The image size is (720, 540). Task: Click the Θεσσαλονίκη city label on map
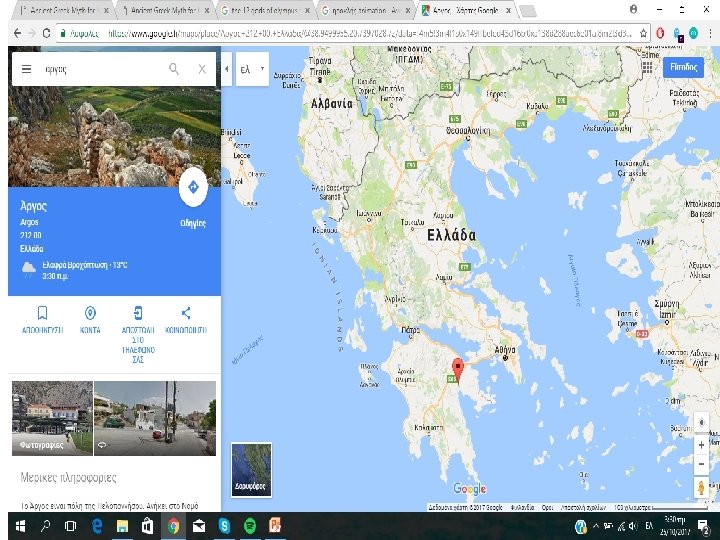coord(468,131)
